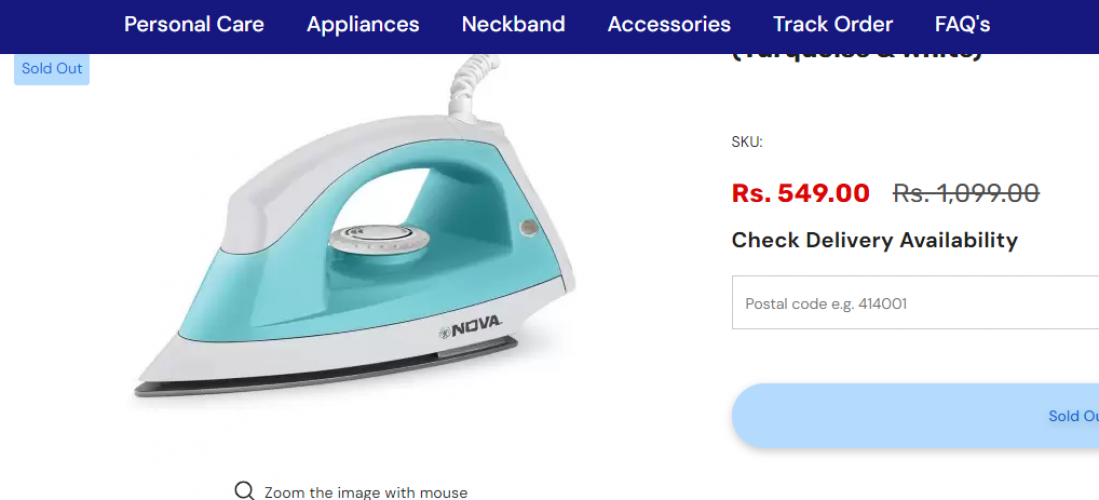
Task: Click the 'Zoom the image with mouse' label
Action: [x=366, y=492]
